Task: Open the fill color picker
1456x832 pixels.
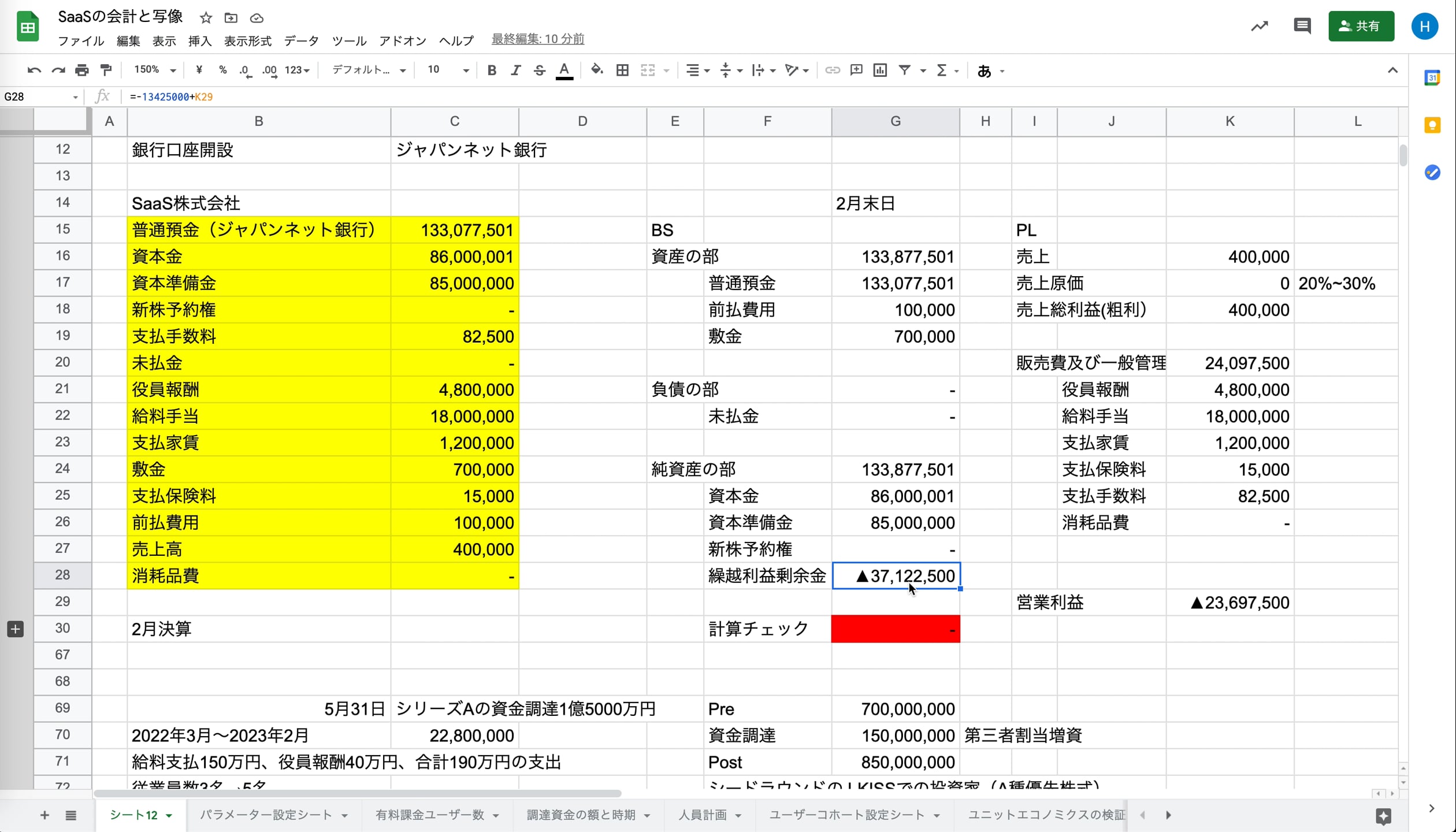Action: [597, 70]
